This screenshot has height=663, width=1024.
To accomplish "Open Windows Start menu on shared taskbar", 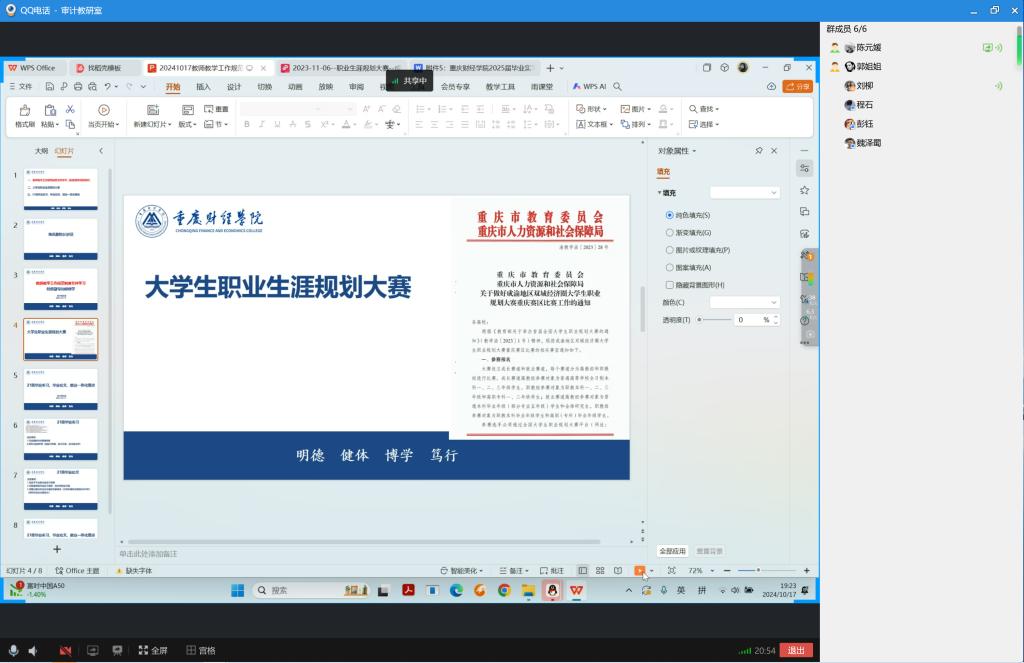I will point(238,590).
